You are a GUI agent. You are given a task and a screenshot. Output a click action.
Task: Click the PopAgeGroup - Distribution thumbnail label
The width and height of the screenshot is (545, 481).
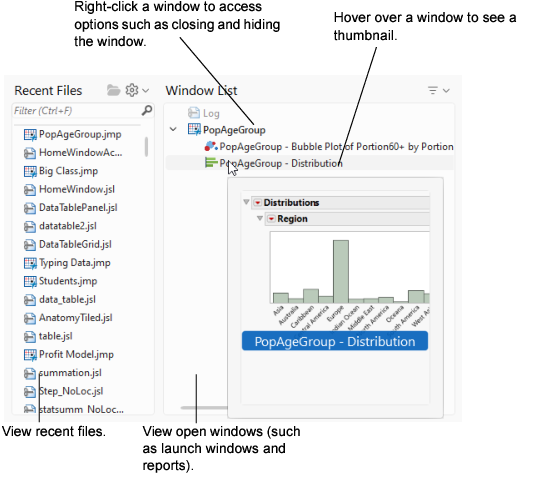pyautogui.click(x=335, y=341)
